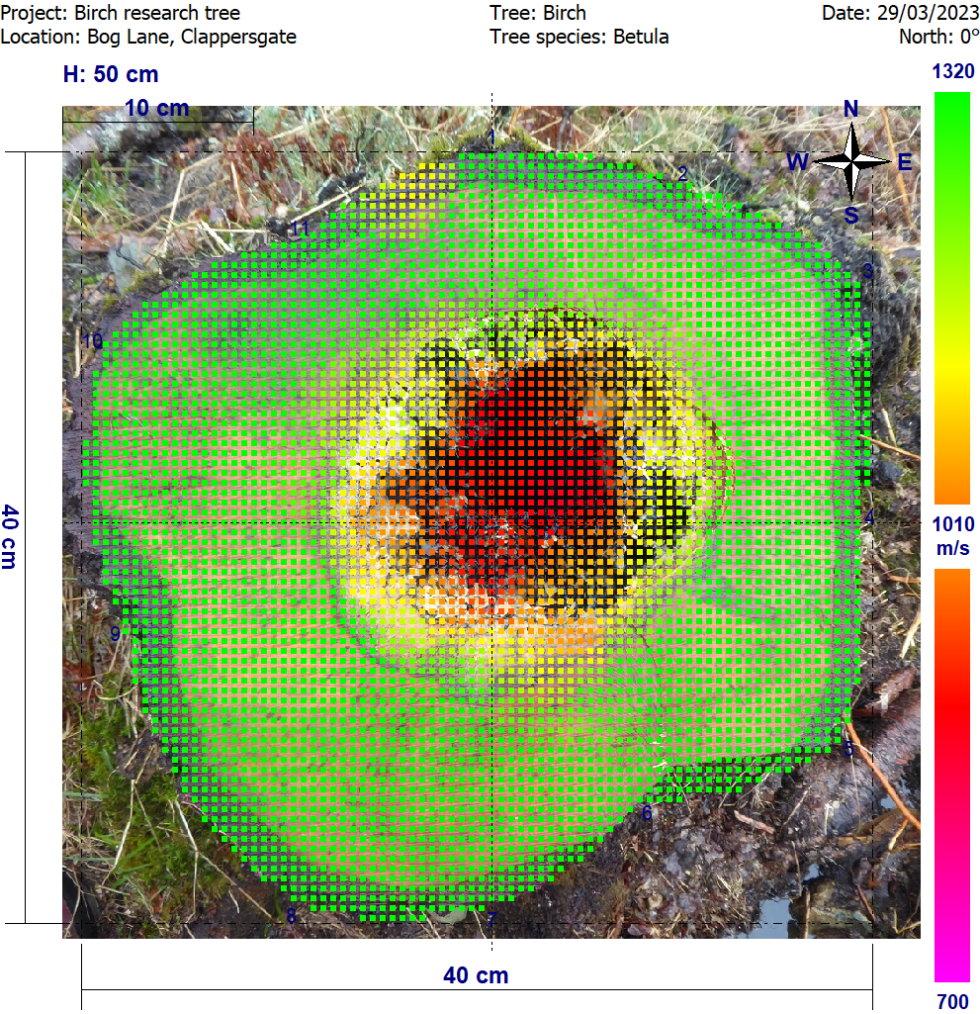Click the 40 cm width label below image
980x1014 pixels.
(x=474, y=976)
